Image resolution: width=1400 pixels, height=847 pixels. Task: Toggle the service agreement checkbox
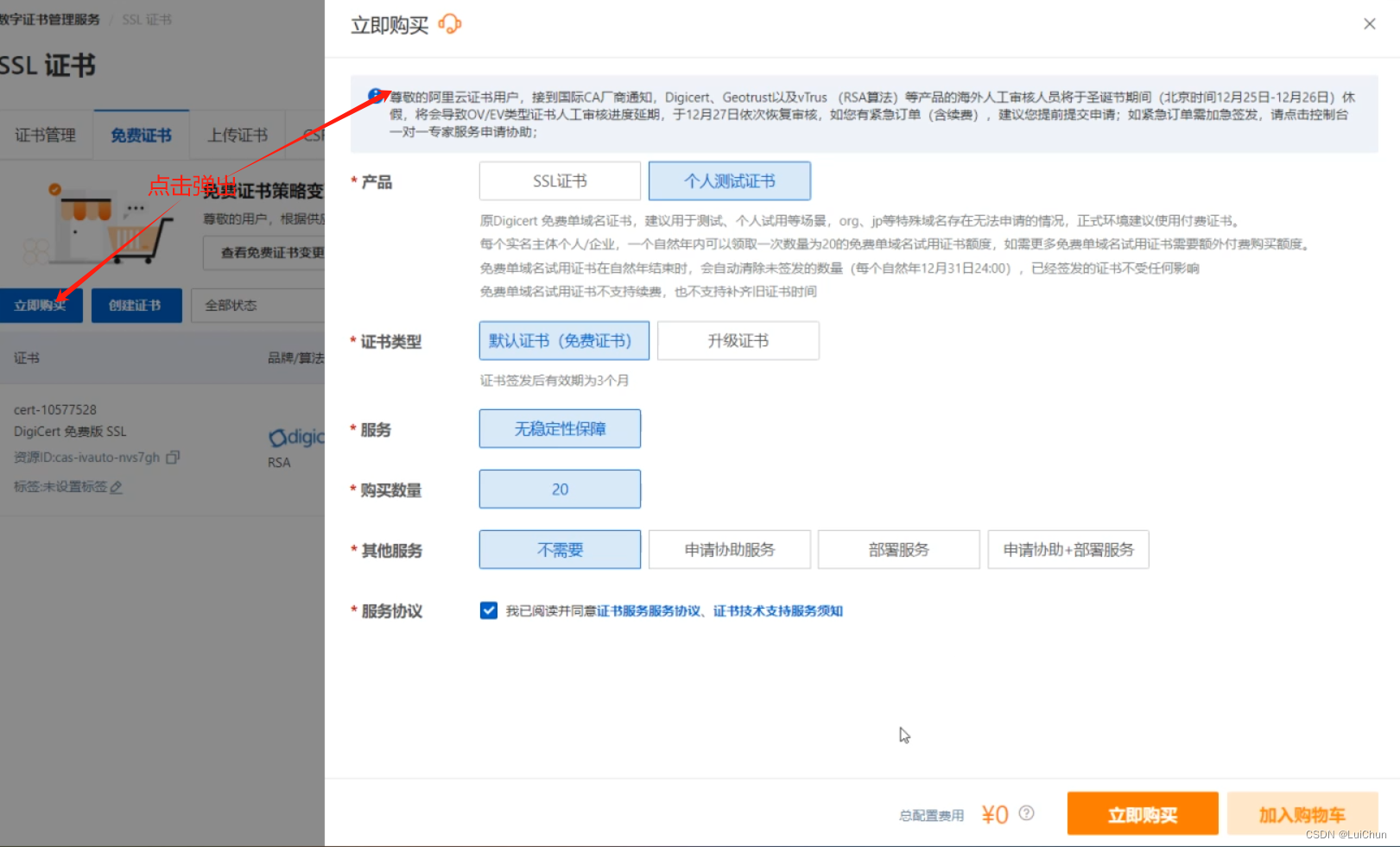tap(489, 610)
